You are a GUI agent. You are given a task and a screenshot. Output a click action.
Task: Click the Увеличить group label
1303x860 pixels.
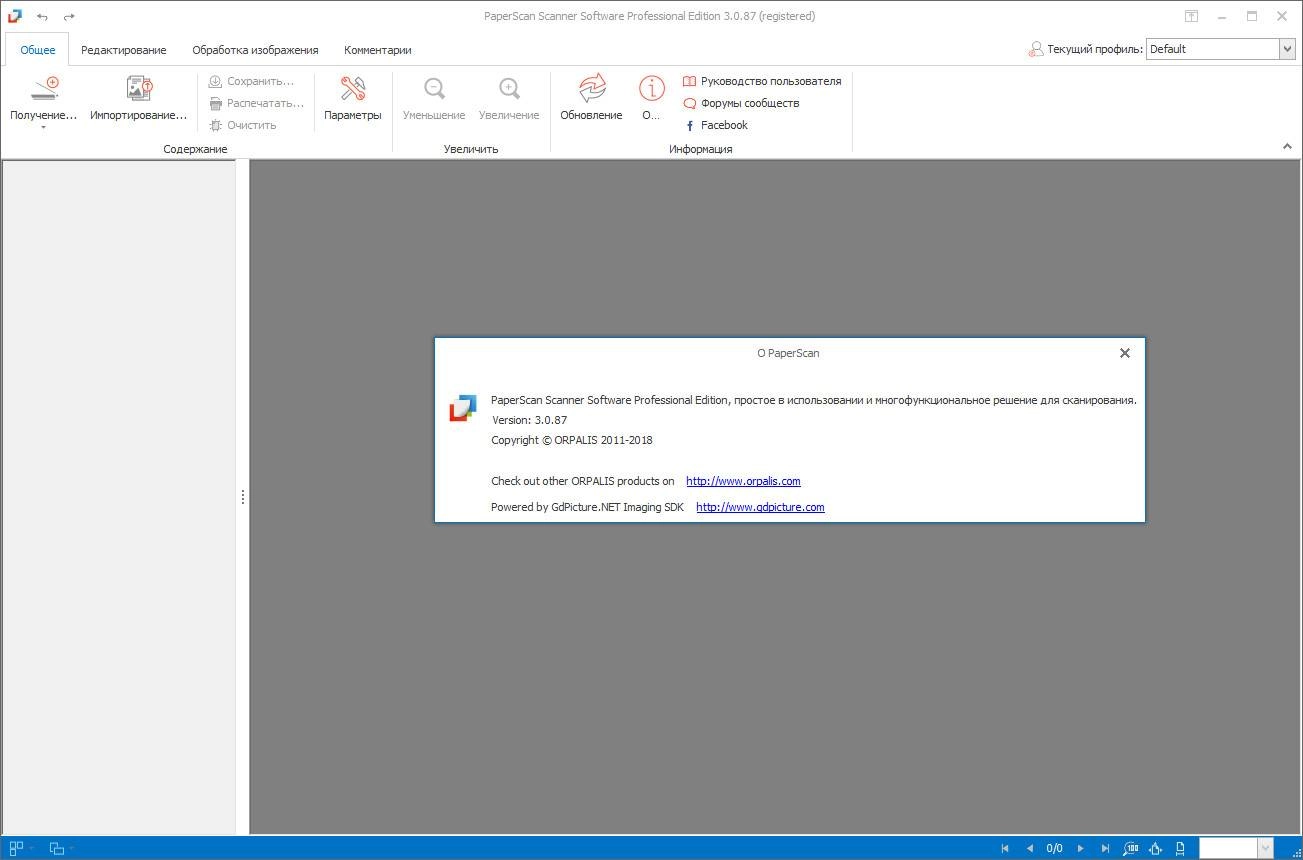point(471,149)
